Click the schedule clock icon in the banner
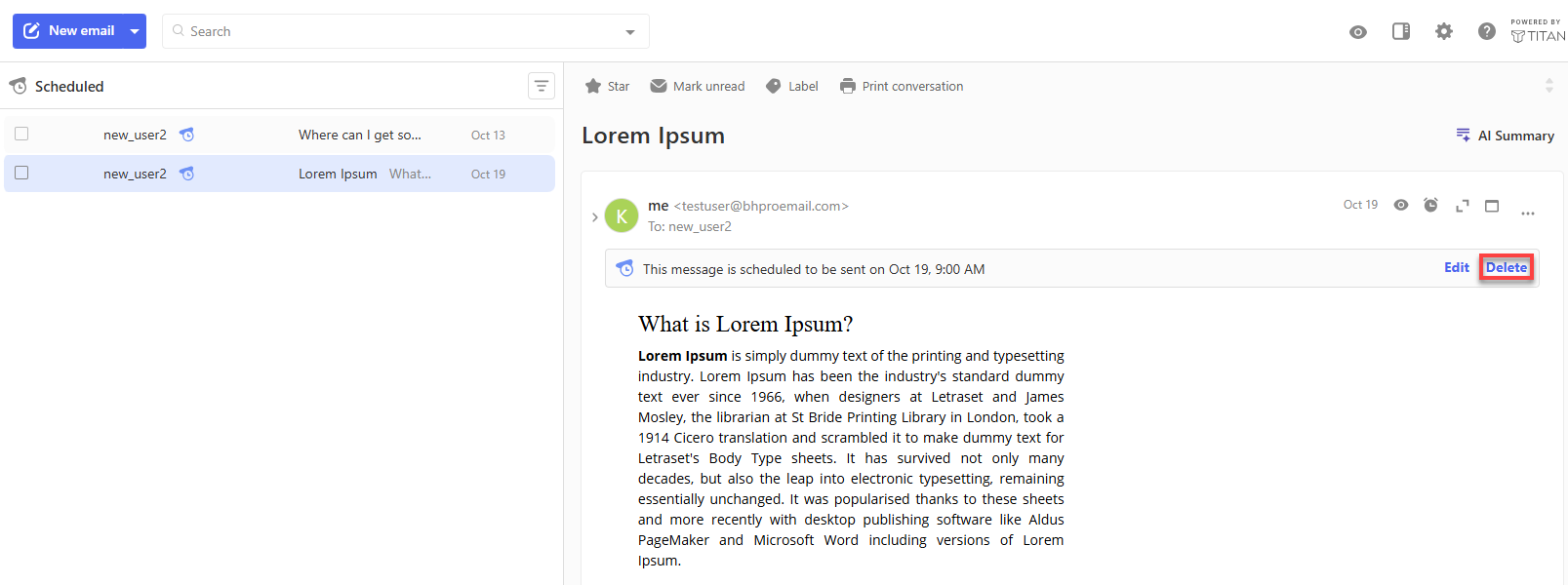The height and width of the screenshot is (585, 1568). (625, 268)
